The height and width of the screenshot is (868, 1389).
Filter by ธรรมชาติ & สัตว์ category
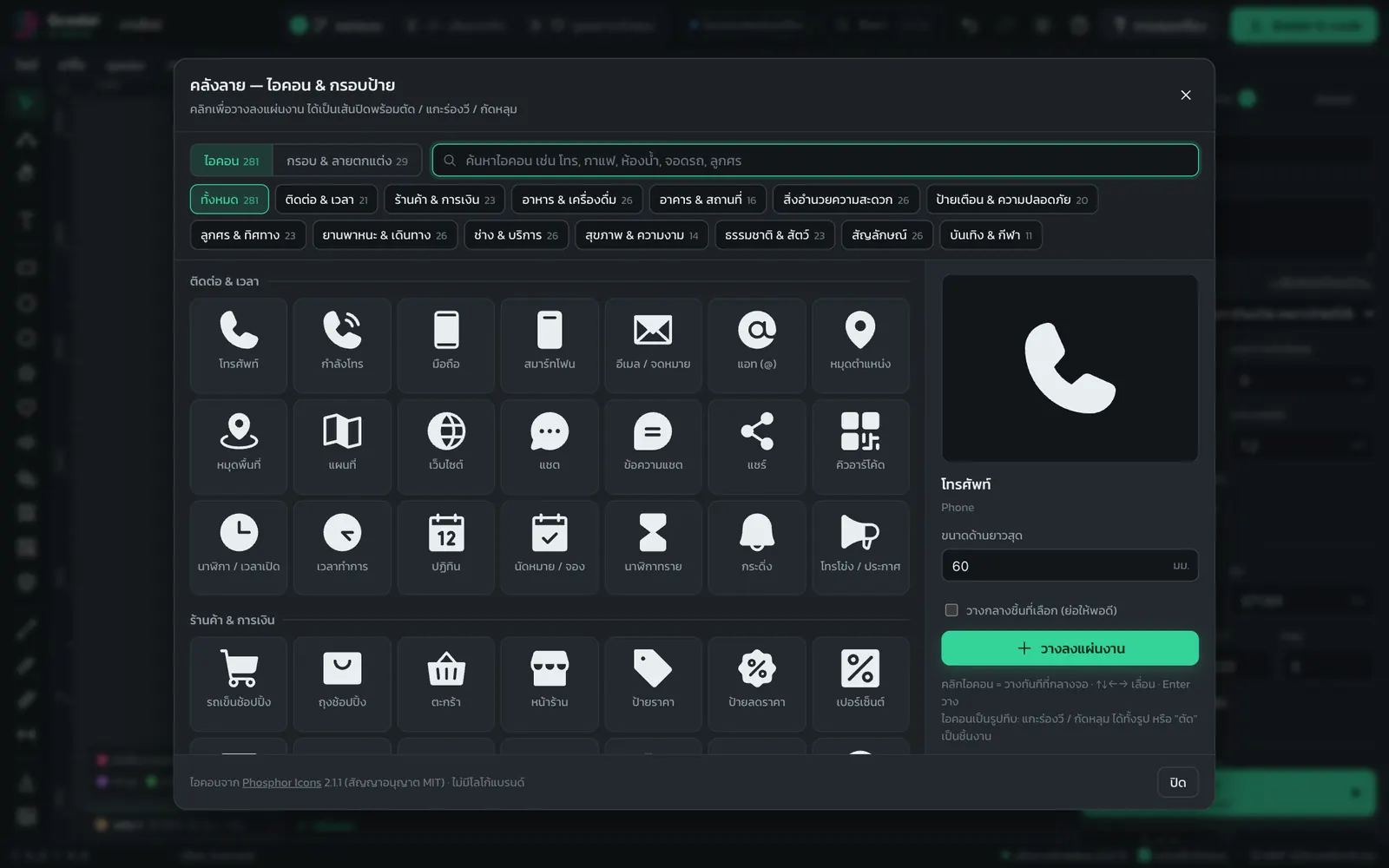tap(775, 235)
